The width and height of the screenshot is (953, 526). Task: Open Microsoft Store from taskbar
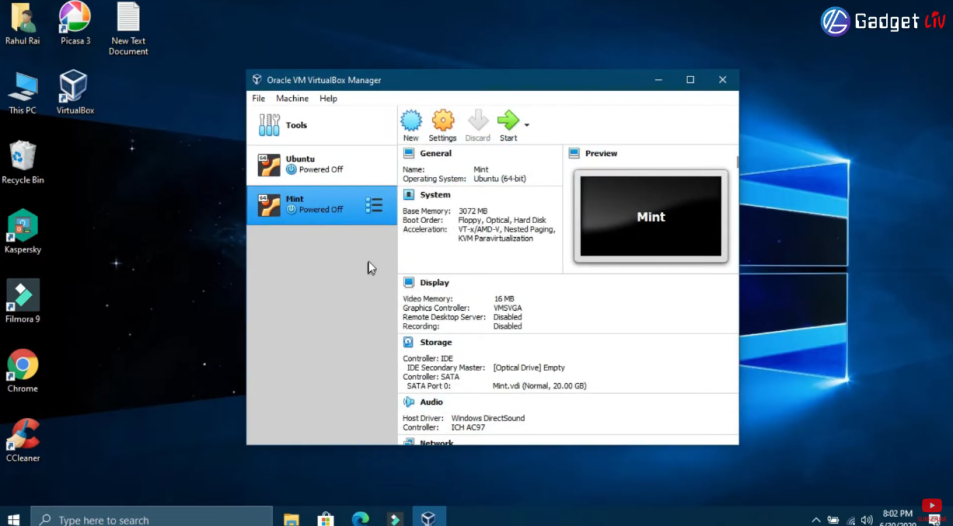[x=326, y=519]
